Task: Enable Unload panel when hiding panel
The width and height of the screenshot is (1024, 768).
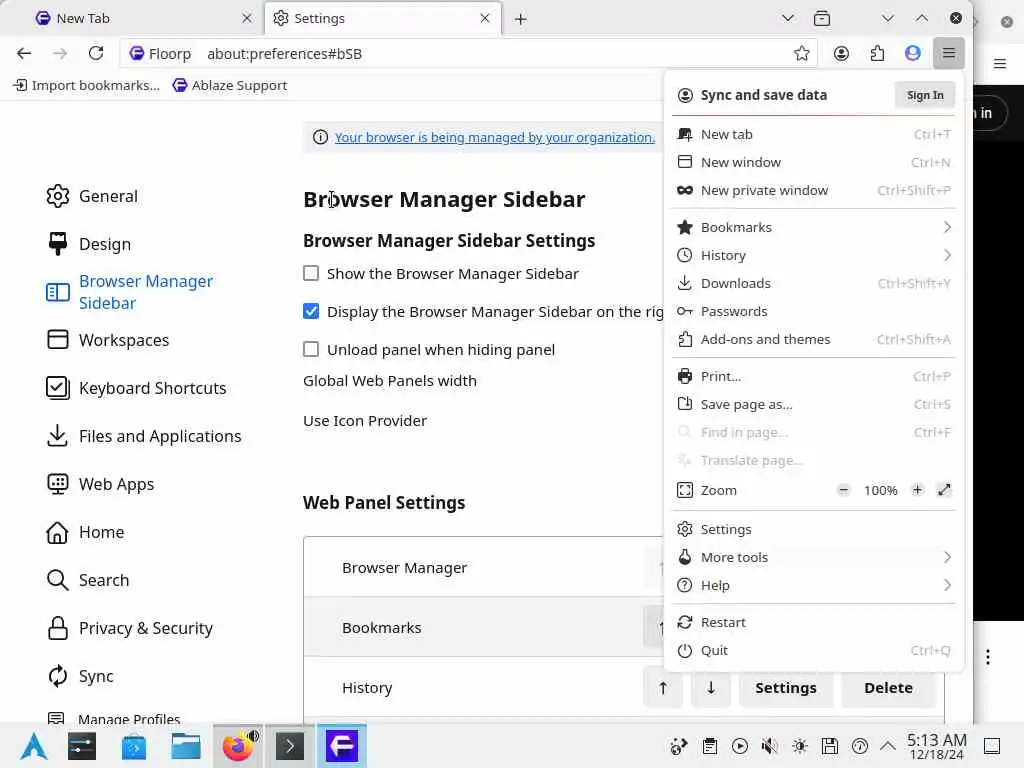Action: 311,349
